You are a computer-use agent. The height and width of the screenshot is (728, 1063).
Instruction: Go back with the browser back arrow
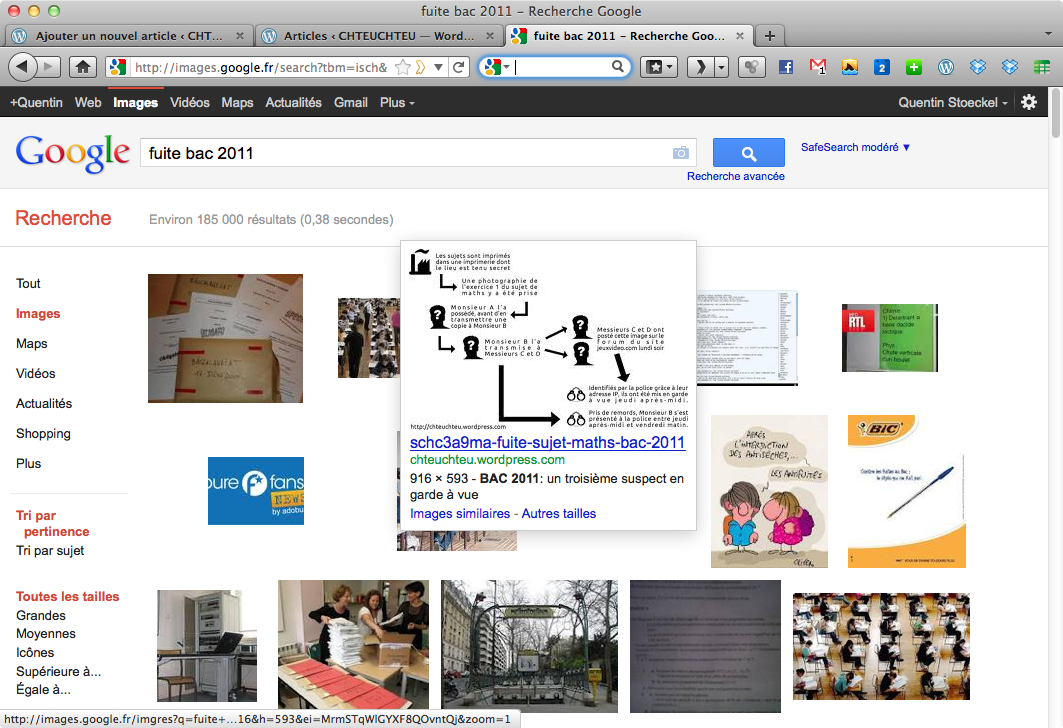pos(22,66)
